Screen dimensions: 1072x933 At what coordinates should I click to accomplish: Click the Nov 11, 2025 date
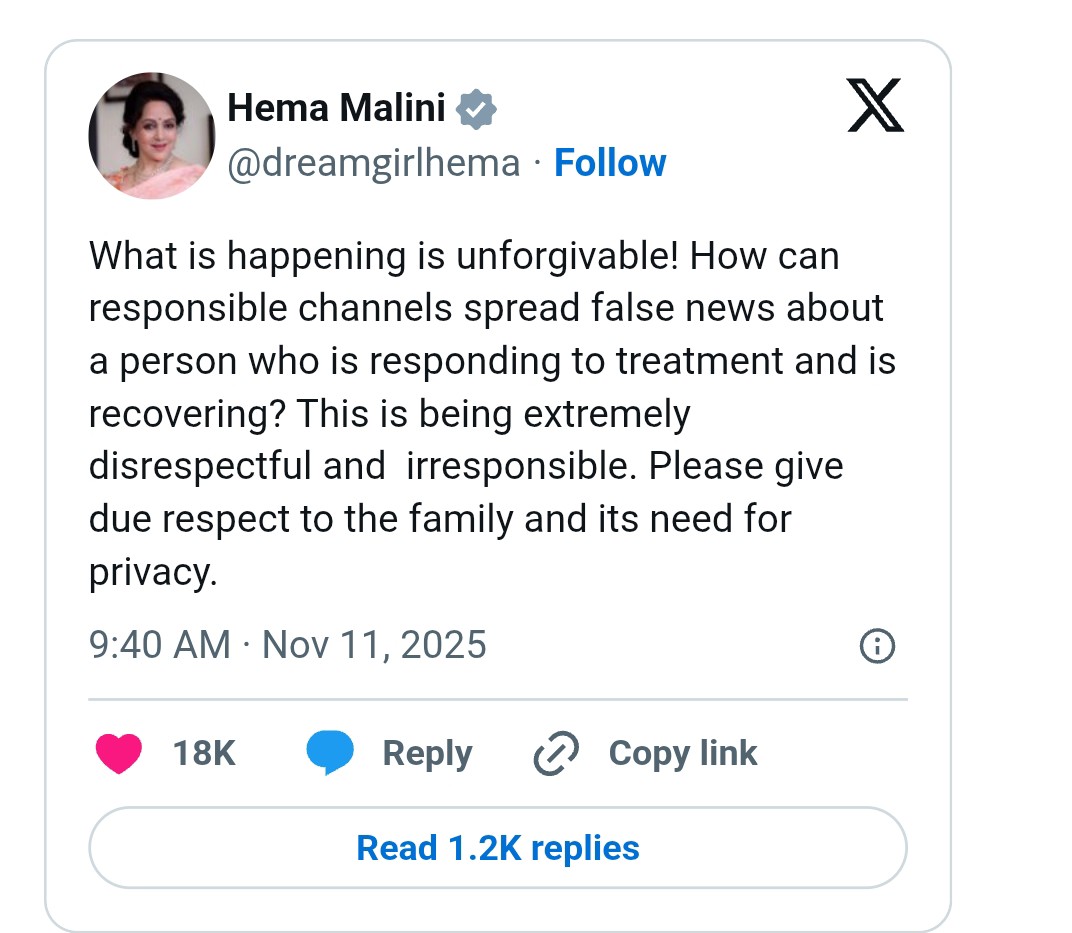[x=374, y=645]
